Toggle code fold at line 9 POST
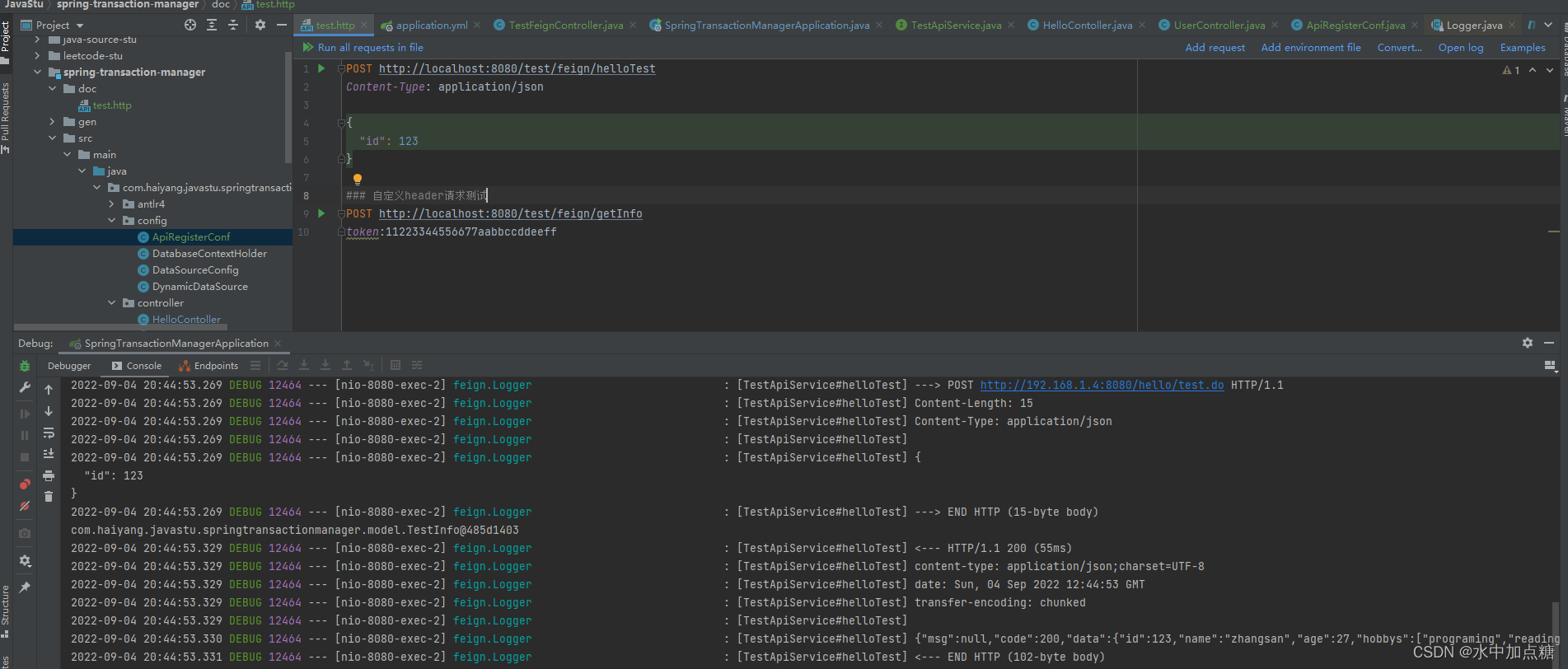The height and width of the screenshot is (669, 1568). pos(341,214)
